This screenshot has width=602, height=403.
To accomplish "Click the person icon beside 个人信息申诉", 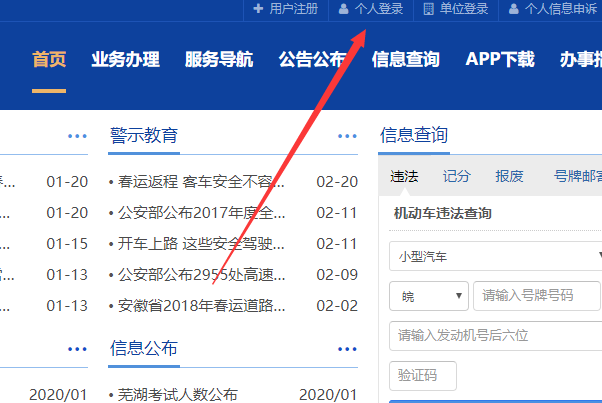I will pos(514,9).
